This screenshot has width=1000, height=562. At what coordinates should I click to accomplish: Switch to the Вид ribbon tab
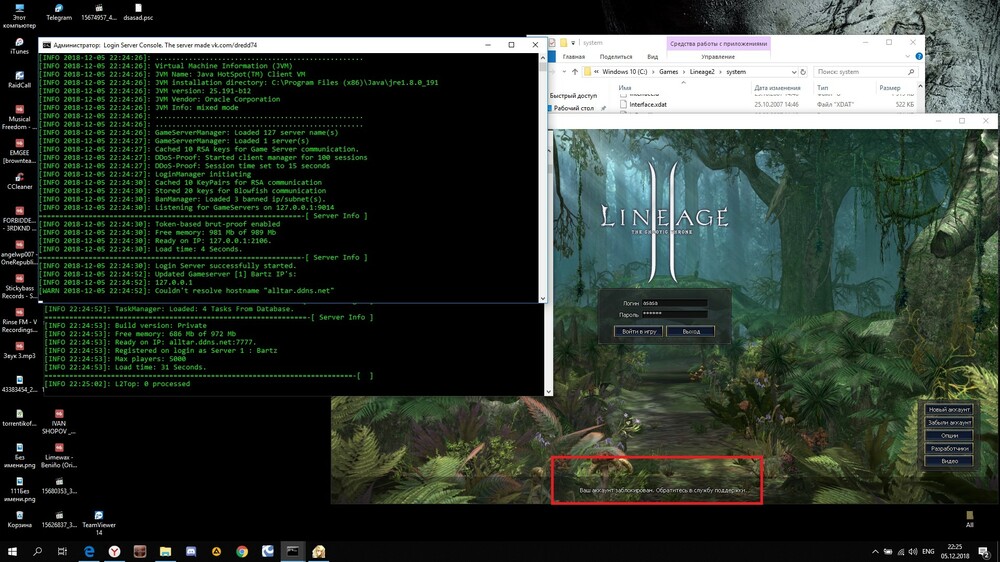tap(652, 57)
